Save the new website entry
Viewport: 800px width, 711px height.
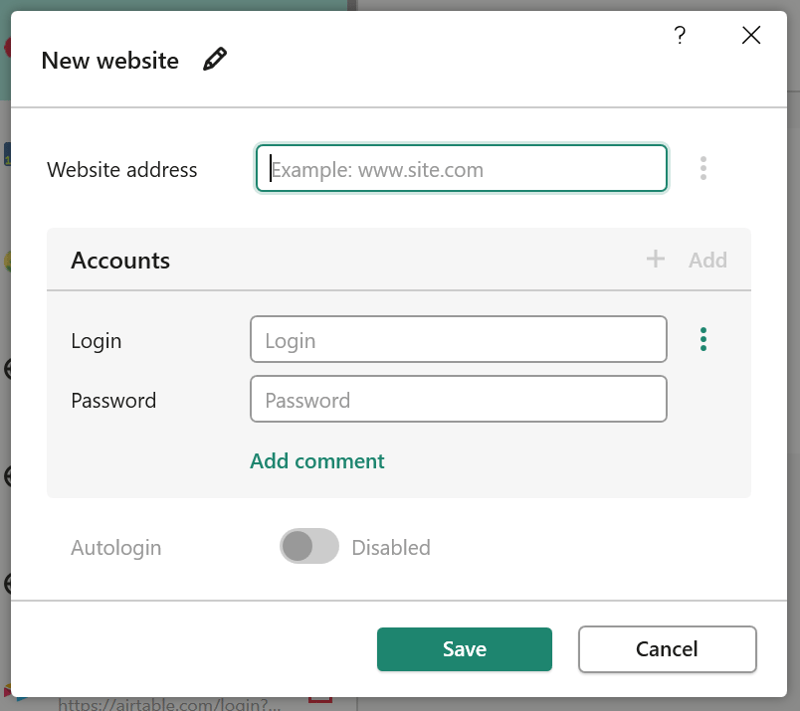(x=464, y=649)
